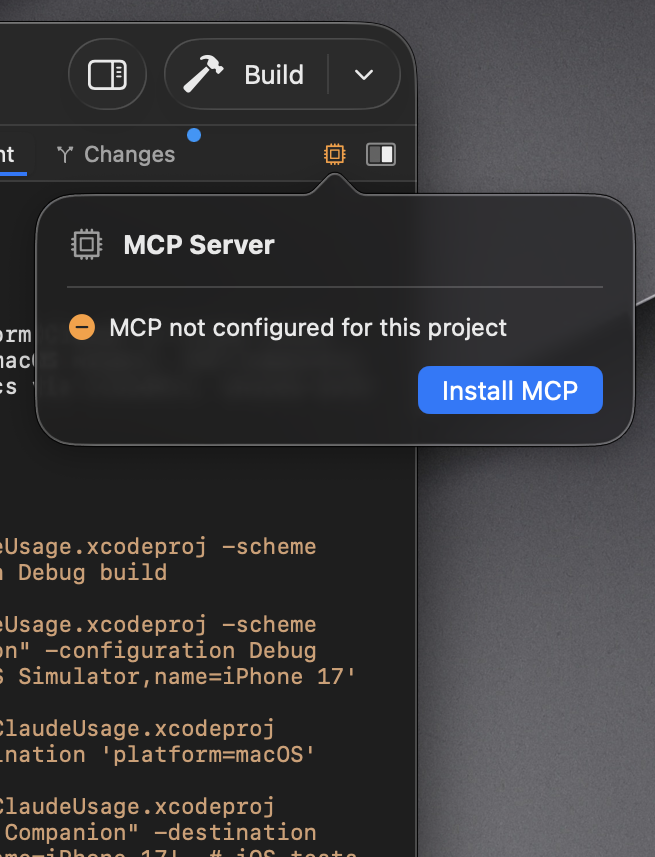Click the blue notification dot above Changes
The height and width of the screenshot is (857, 655).
(194, 134)
